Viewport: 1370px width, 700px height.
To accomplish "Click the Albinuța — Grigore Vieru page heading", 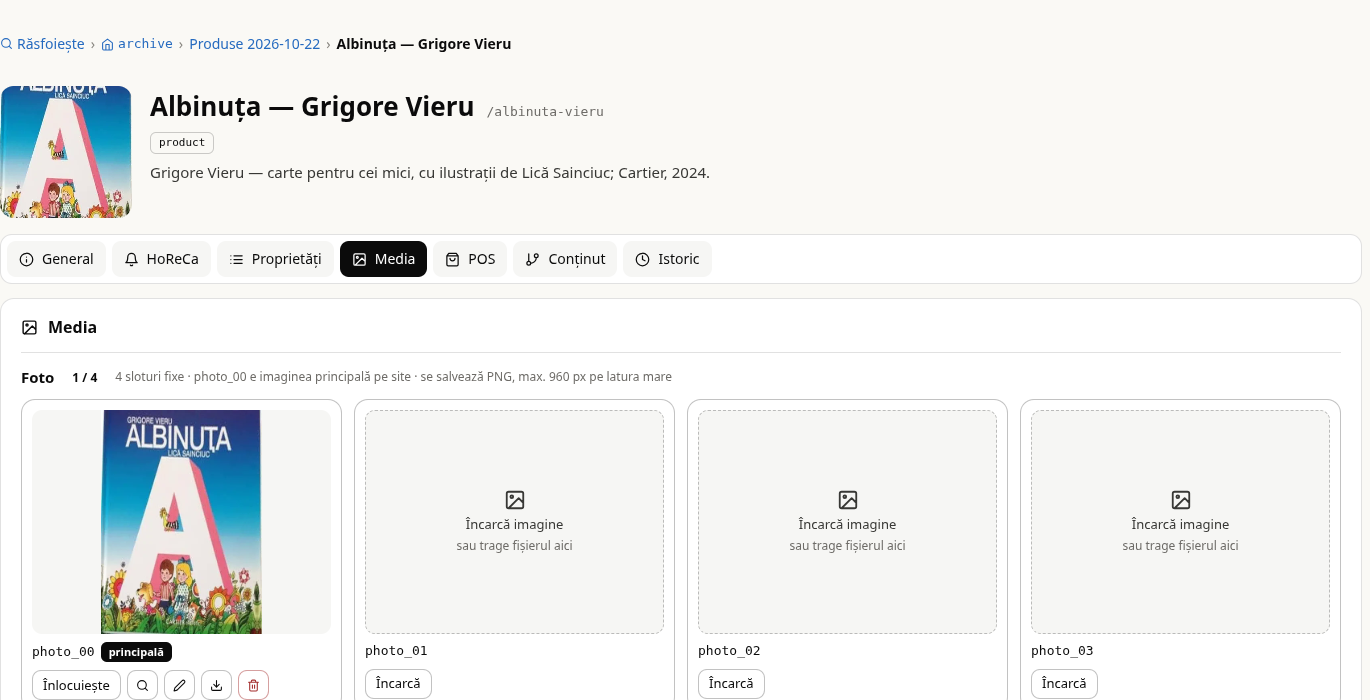I will pos(312,106).
